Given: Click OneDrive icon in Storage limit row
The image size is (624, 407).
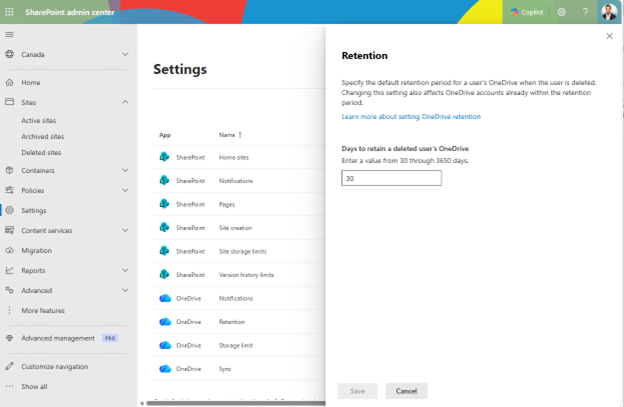Looking at the screenshot, I should click(165, 345).
